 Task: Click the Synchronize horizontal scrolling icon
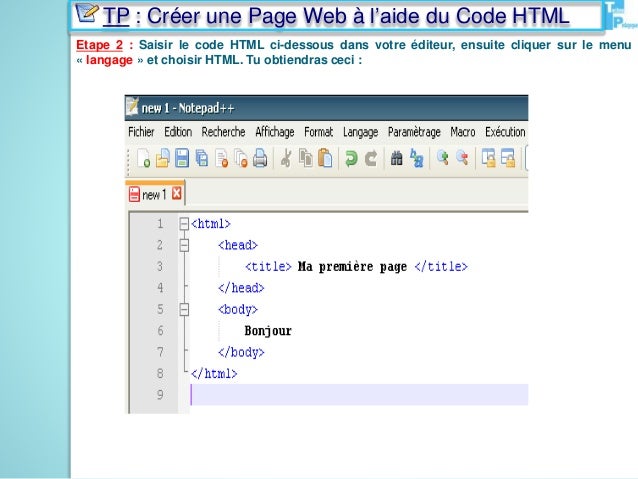point(508,158)
